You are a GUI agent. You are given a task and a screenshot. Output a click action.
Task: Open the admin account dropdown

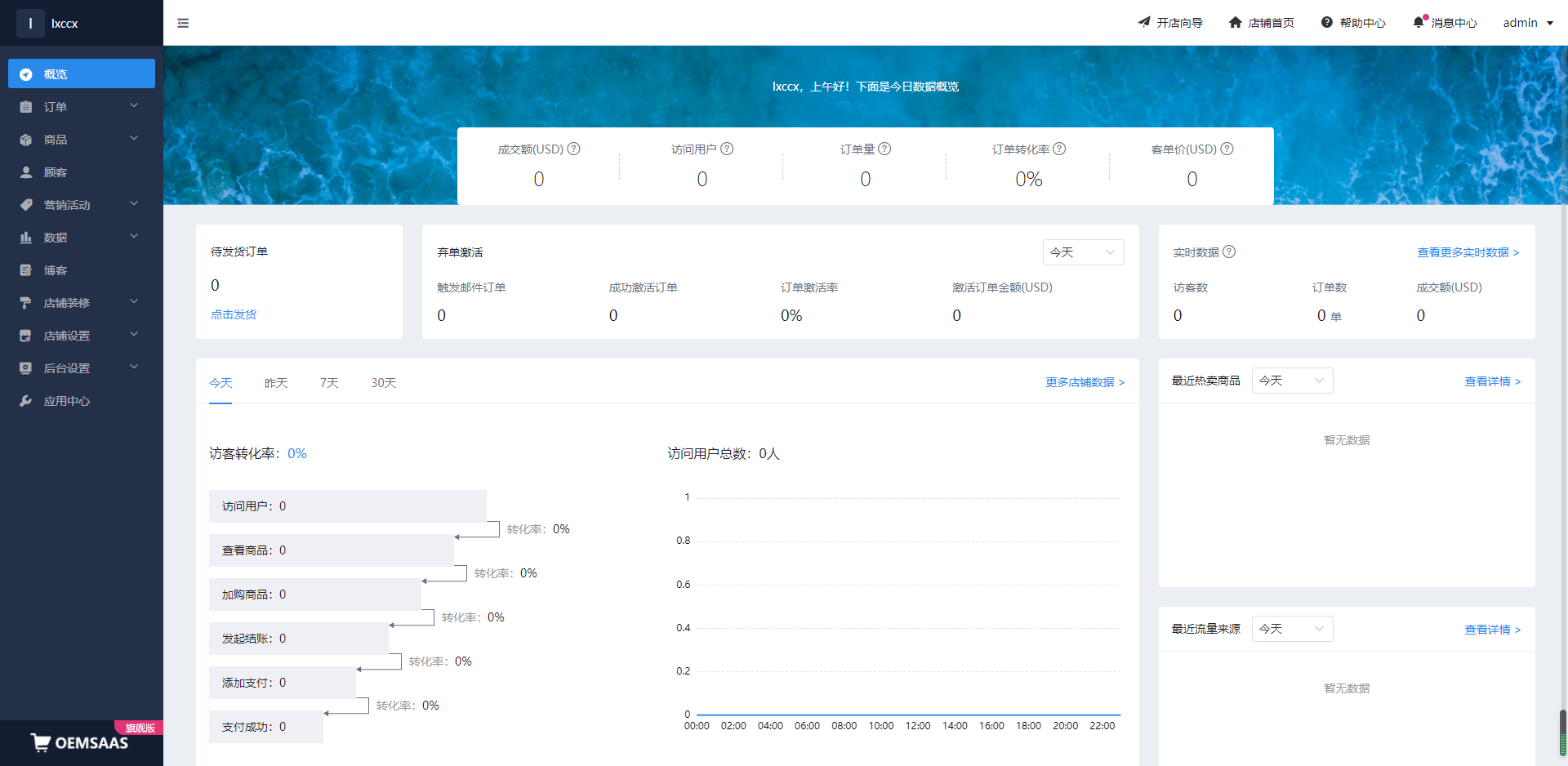pyautogui.click(x=1528, y=23)
